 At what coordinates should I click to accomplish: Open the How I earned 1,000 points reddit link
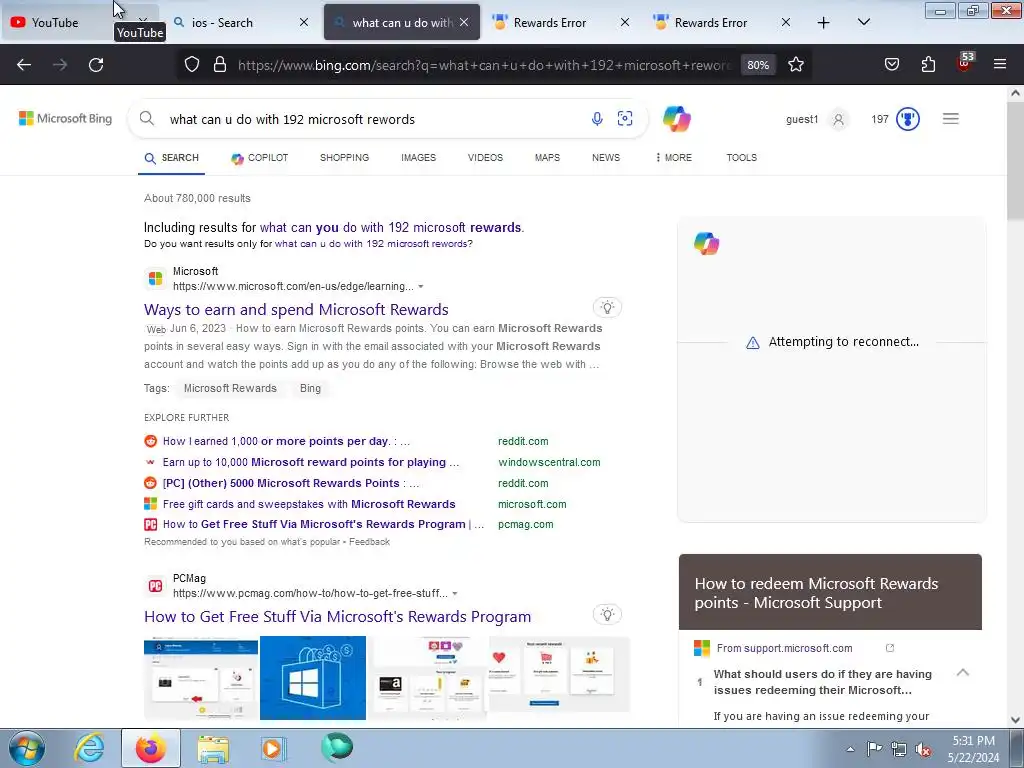click(x=286, y=441)
